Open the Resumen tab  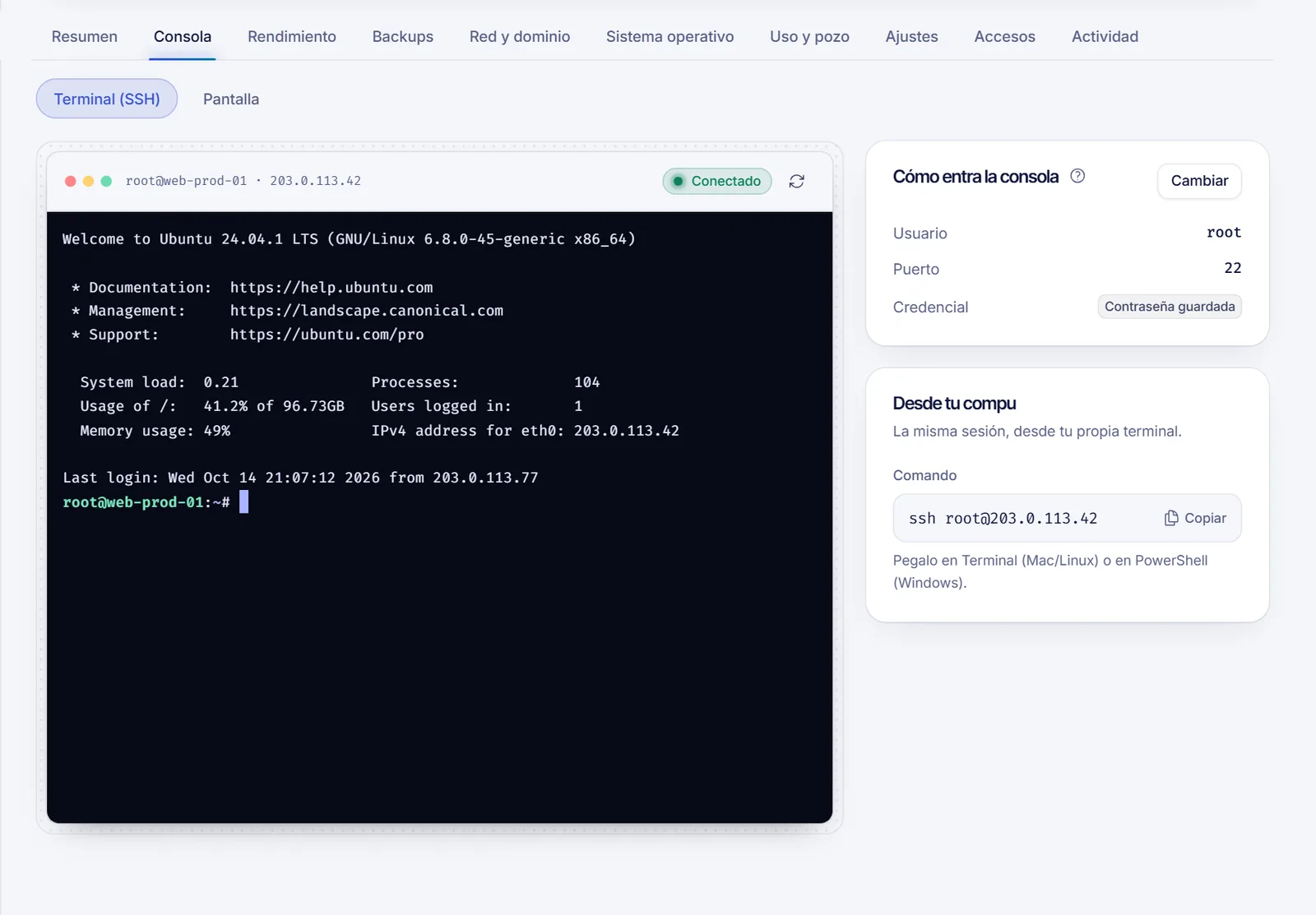pos(85,36)
